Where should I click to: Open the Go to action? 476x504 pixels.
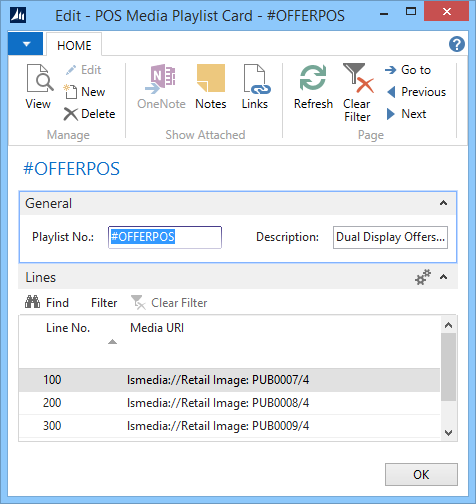pyautogui.click(x=408, y=70)
